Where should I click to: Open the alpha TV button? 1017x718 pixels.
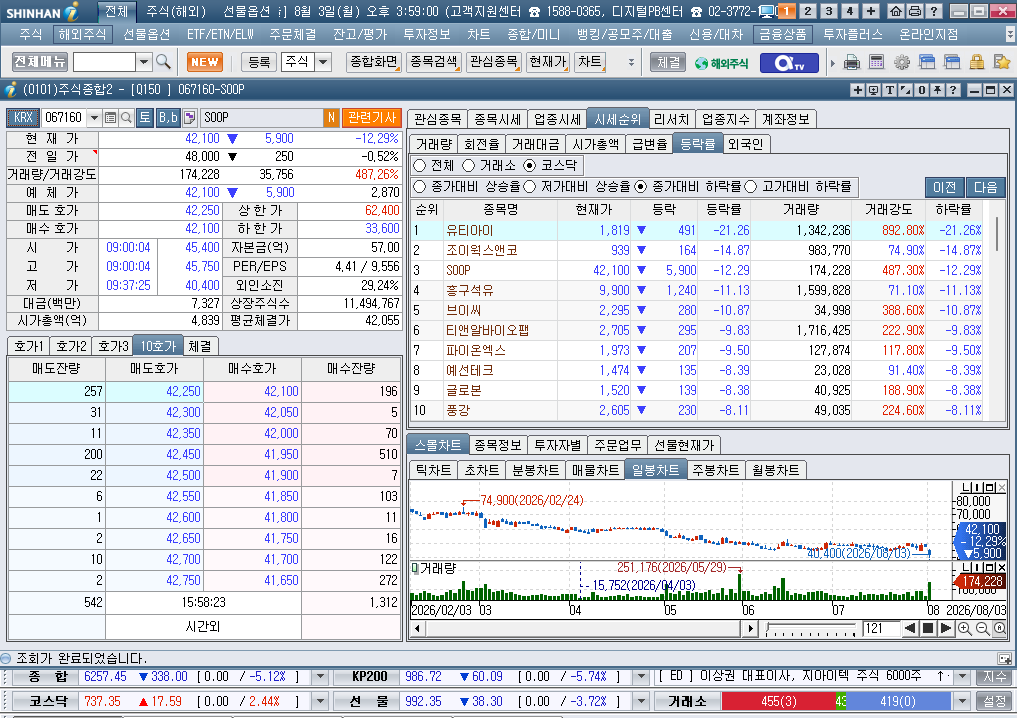[x=789, y=63]
